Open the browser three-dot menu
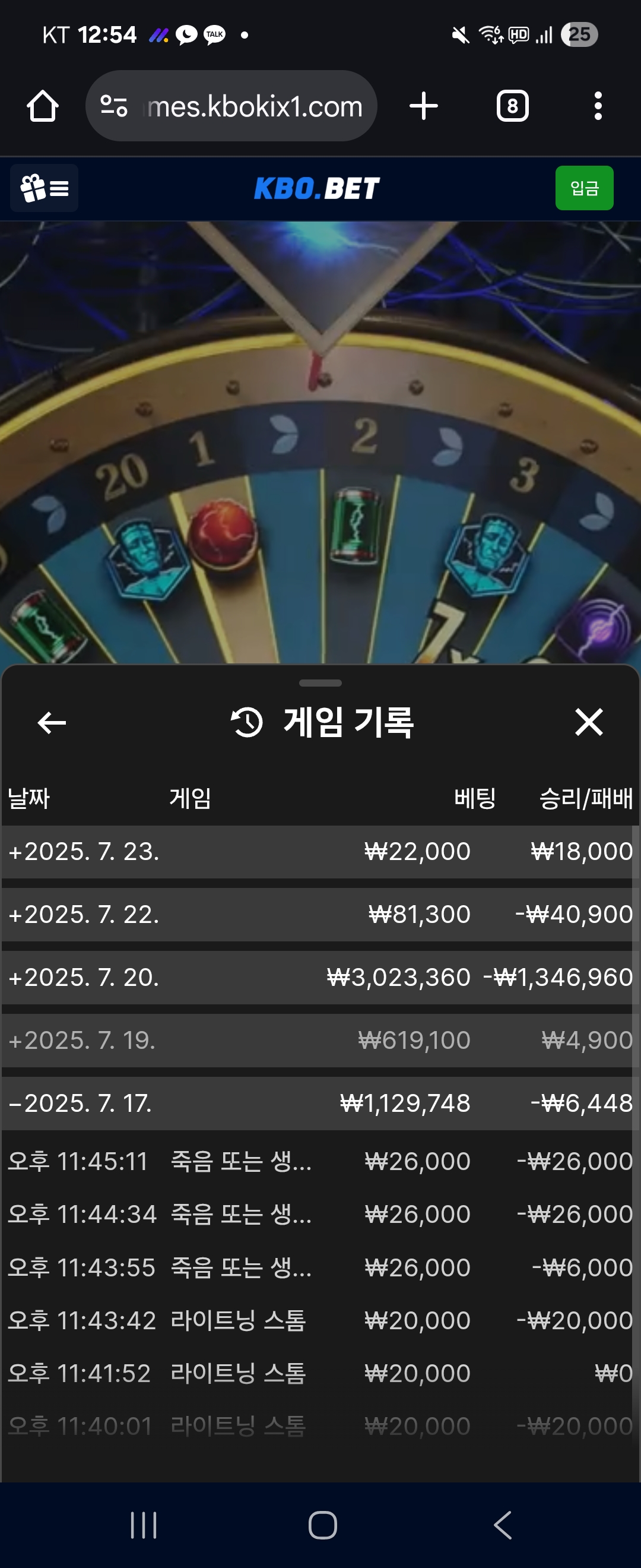This screenshot has width=641, height=1568. pos(598,106)
